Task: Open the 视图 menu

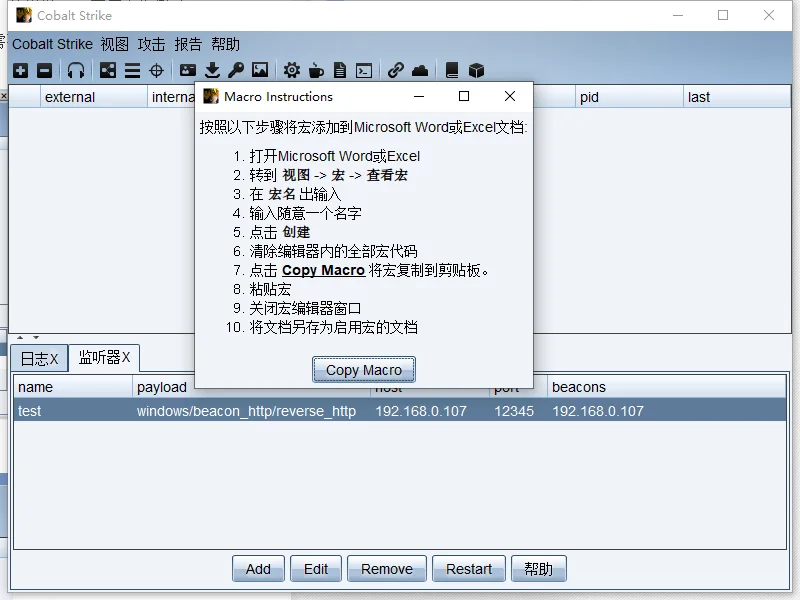Action: (115, 44)
